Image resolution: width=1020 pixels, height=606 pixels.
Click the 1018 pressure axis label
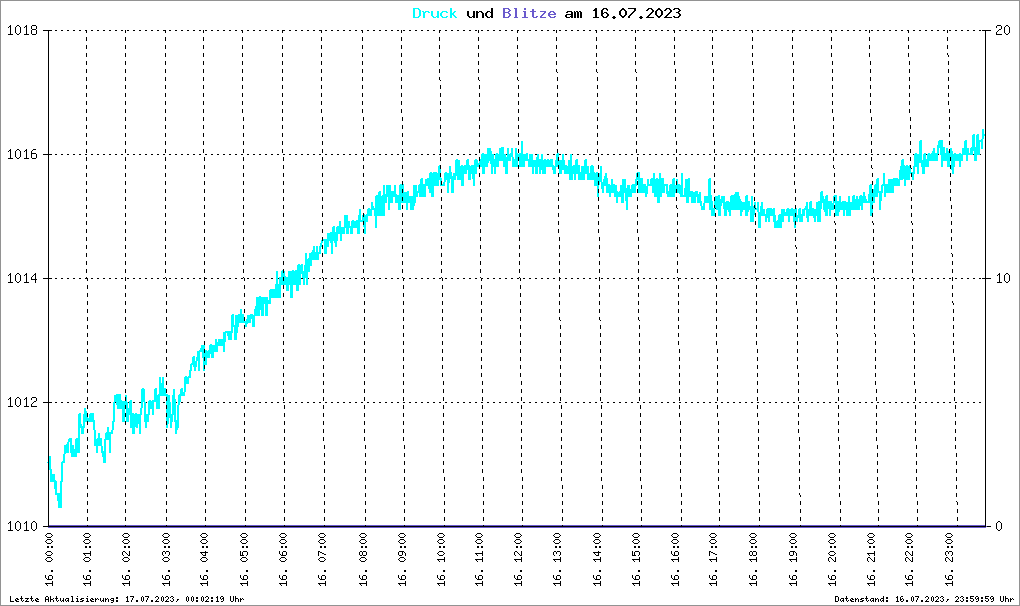click(22, 31)
